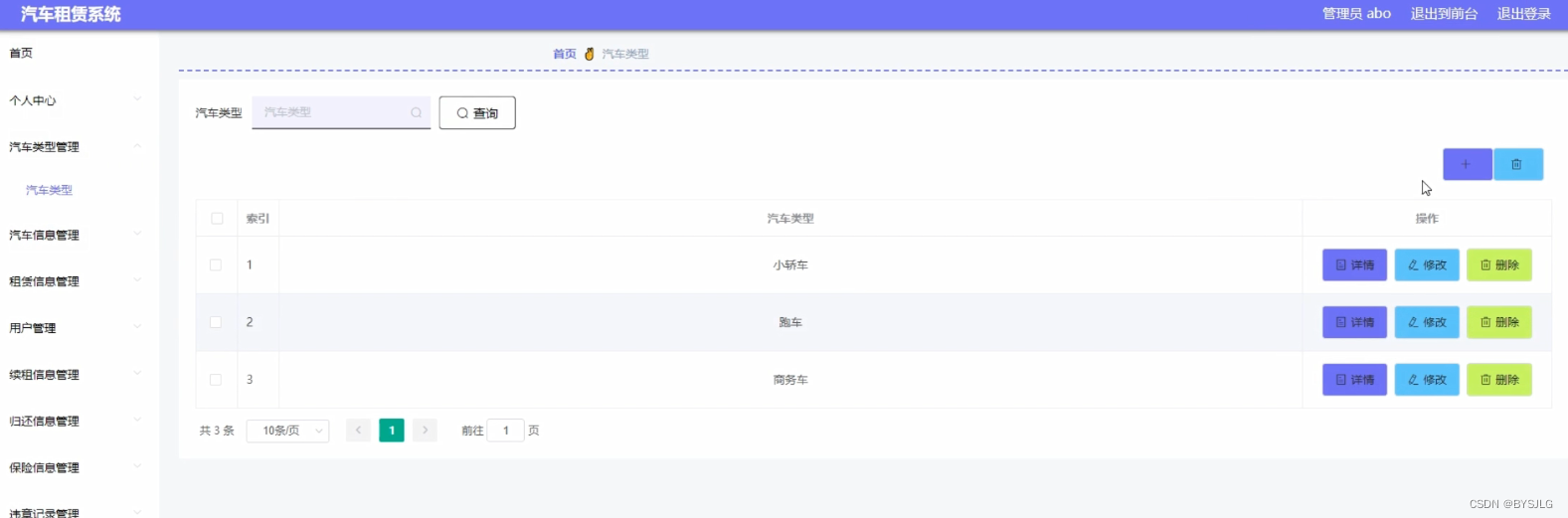Select 首页 in the sidebar
Viewport: 1568px width, 518px height.
pyautogui.click(x=21, y=54)
